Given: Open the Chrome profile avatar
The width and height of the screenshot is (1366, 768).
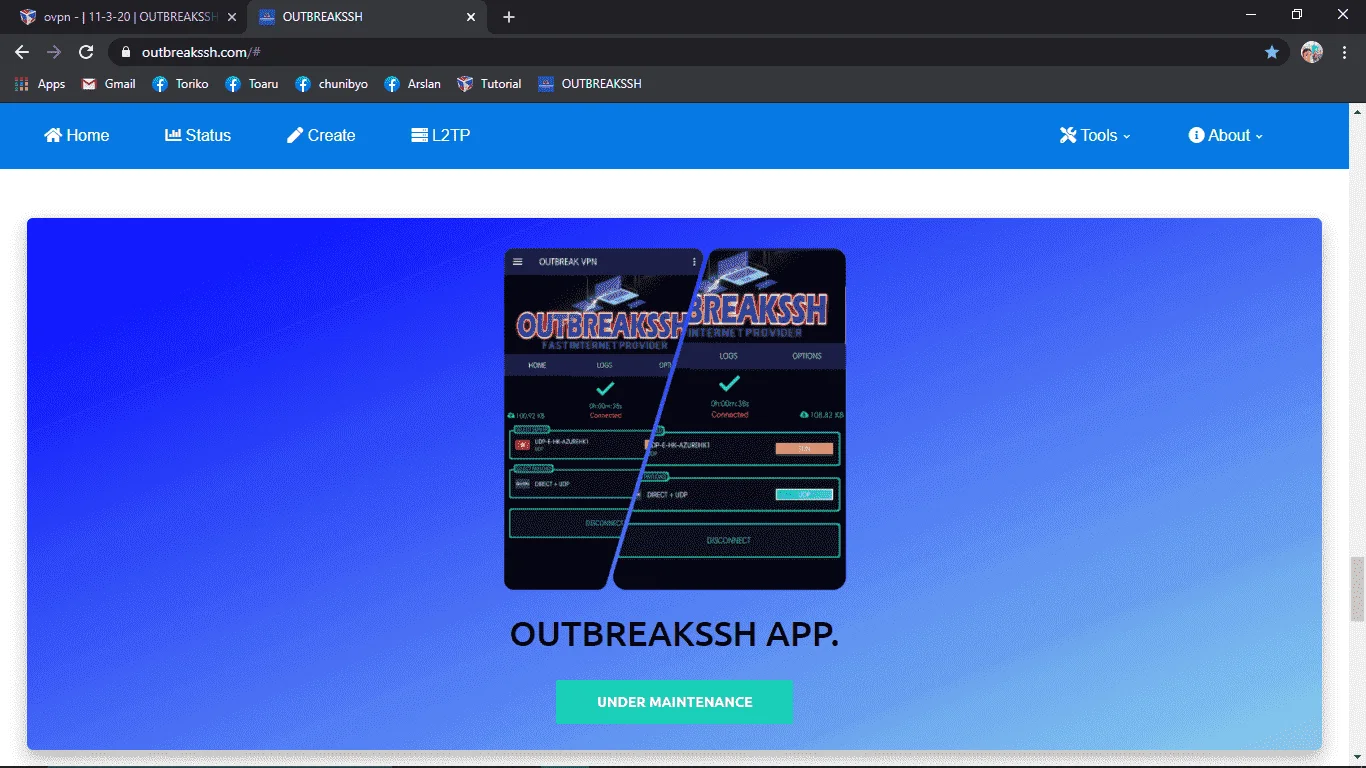Looking at the screenshot, I should tap(1312, 52).
